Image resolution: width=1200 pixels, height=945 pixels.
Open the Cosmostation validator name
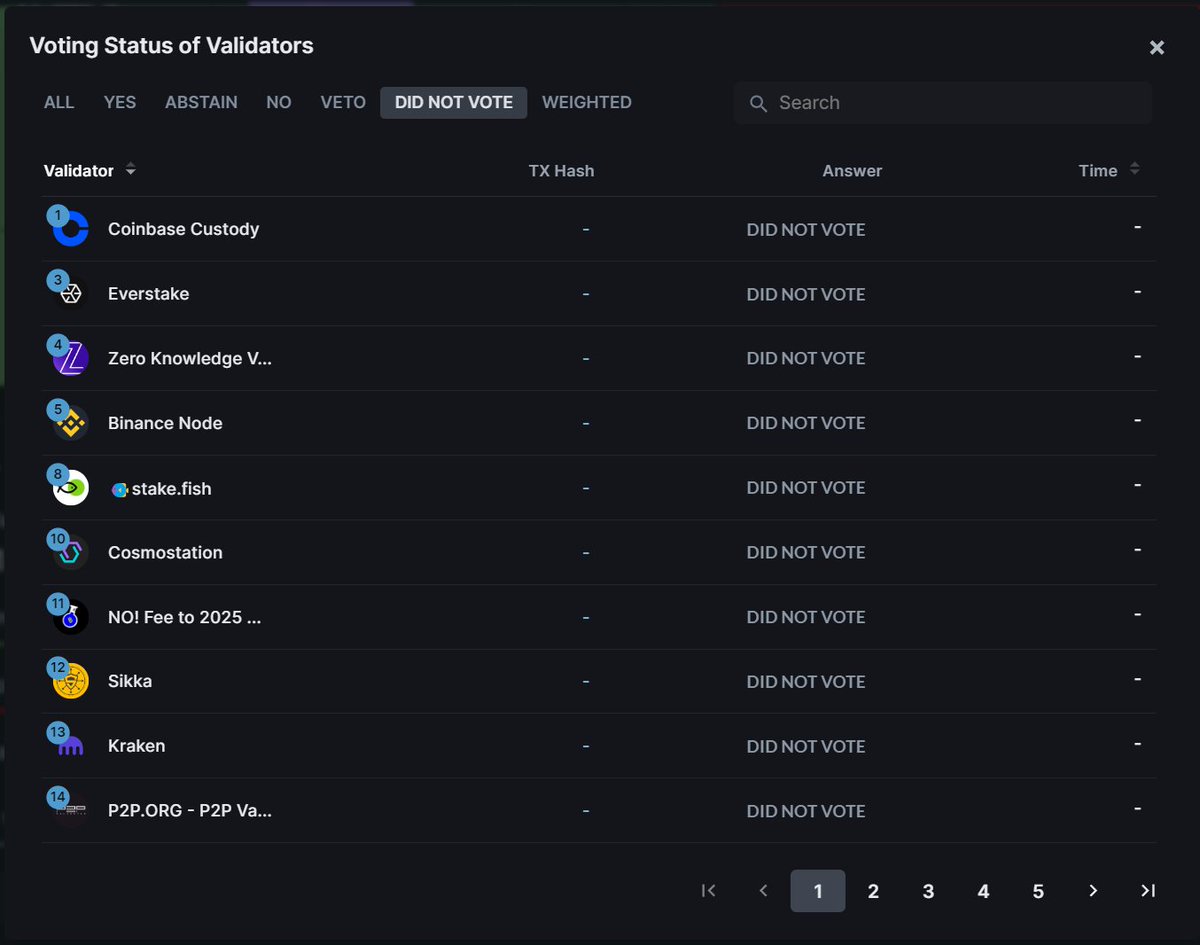tap(165, 552)
